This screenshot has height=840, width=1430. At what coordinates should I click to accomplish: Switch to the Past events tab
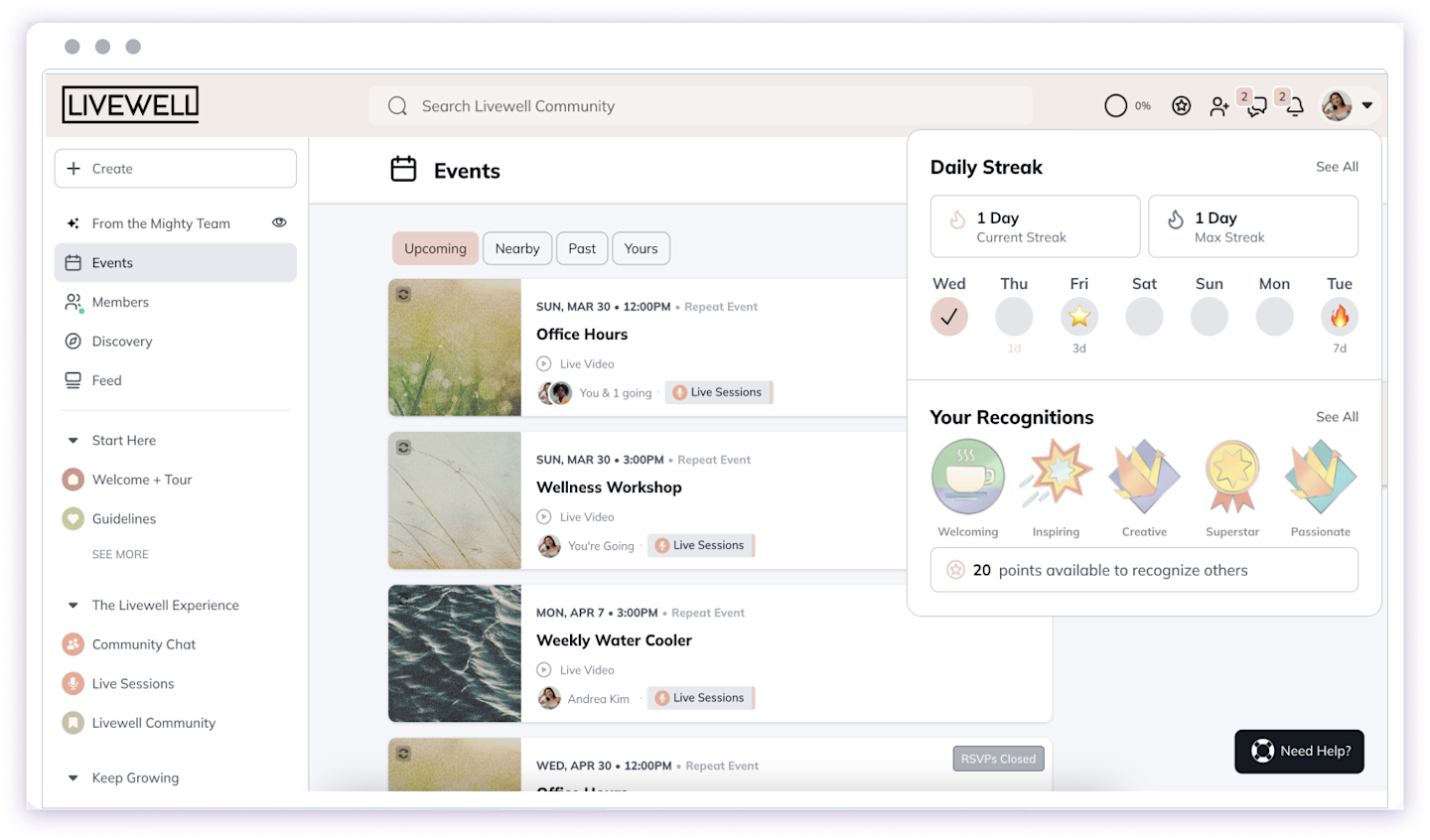[582, 248]
